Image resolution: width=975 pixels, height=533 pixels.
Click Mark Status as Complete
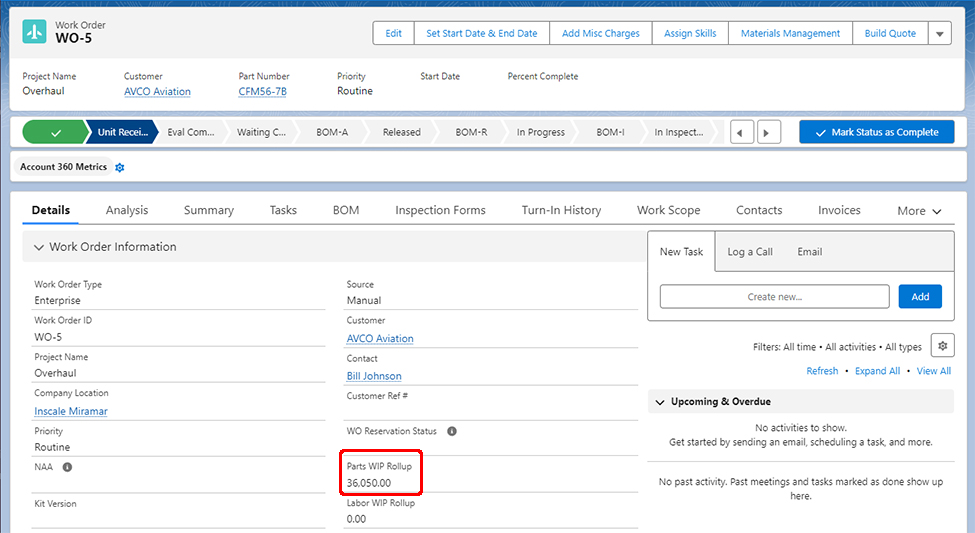click(x=877, y=132)
